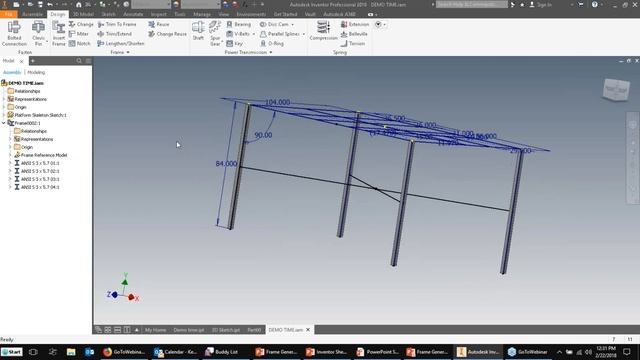
Task: Click the Reuse tool
Action: click(x=159, y=24)
